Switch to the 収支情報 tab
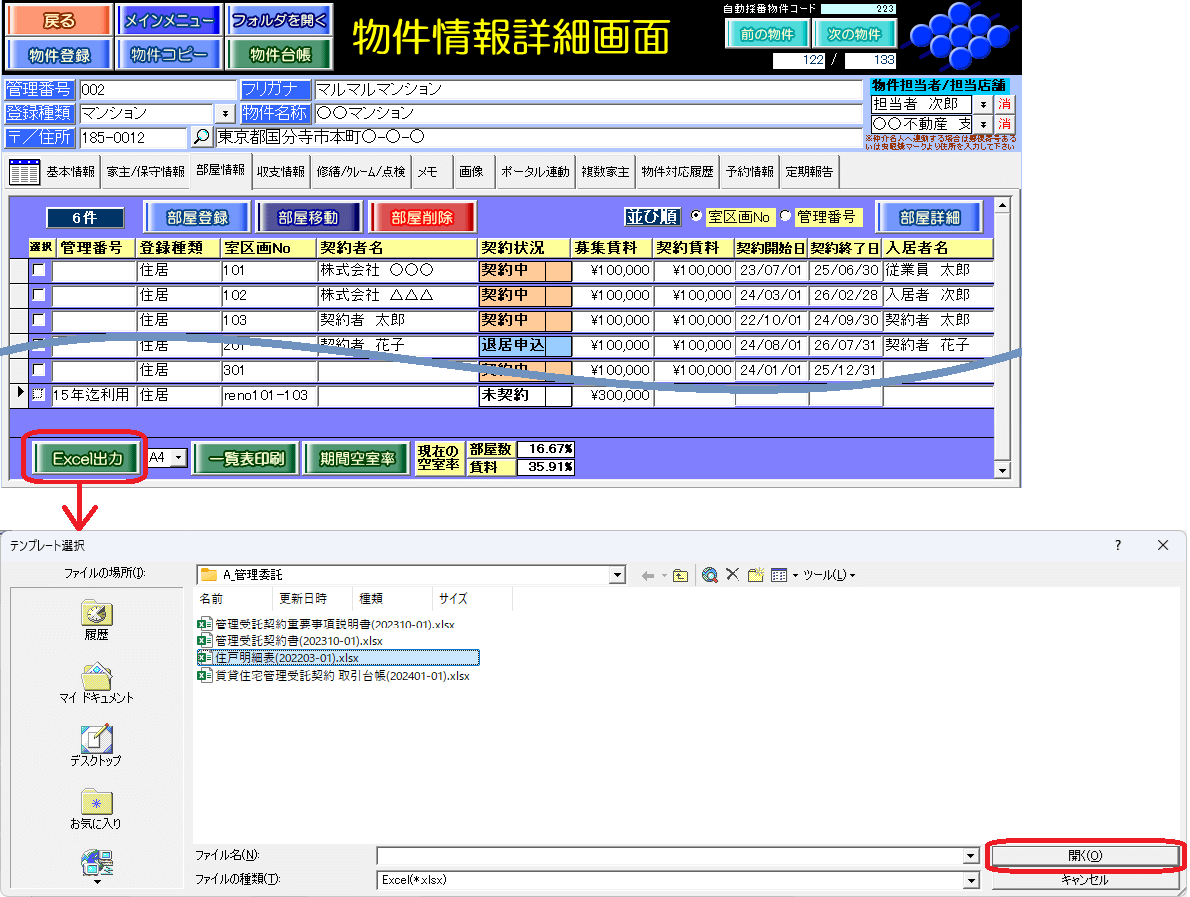Image resolution: width=1190 pixels, height=897 pixels. (280, 172)
